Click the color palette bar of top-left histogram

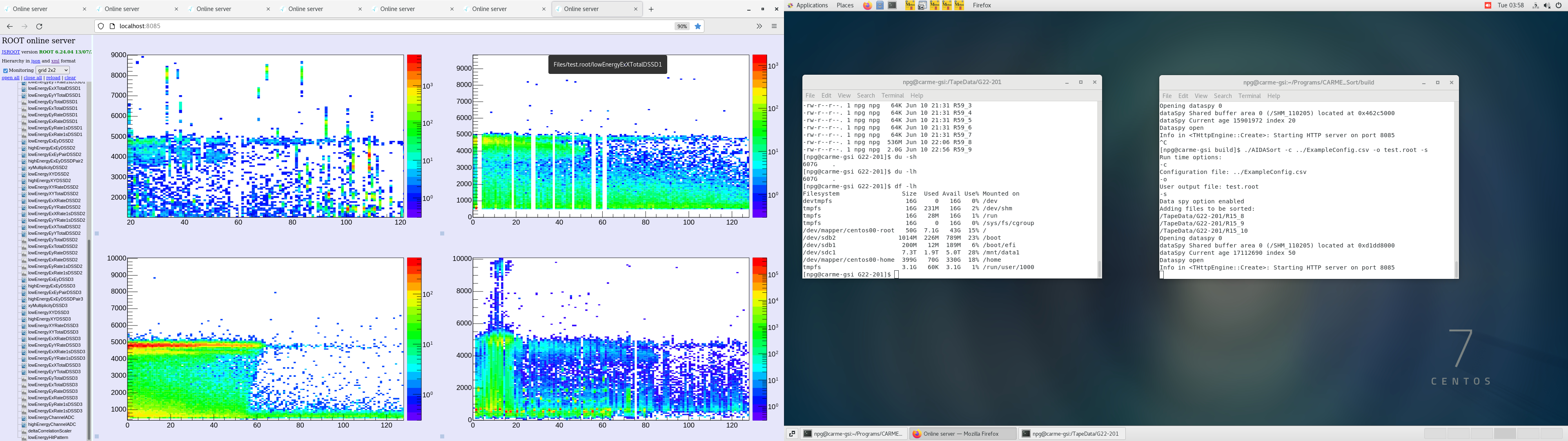pyautogui.click(x=414, y=136)
